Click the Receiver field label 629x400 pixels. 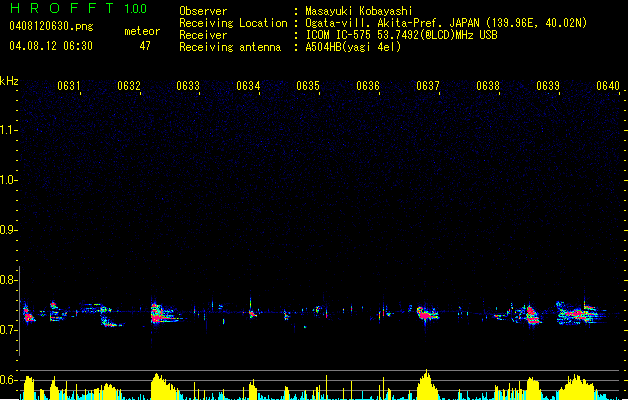[x=203, y=35]
